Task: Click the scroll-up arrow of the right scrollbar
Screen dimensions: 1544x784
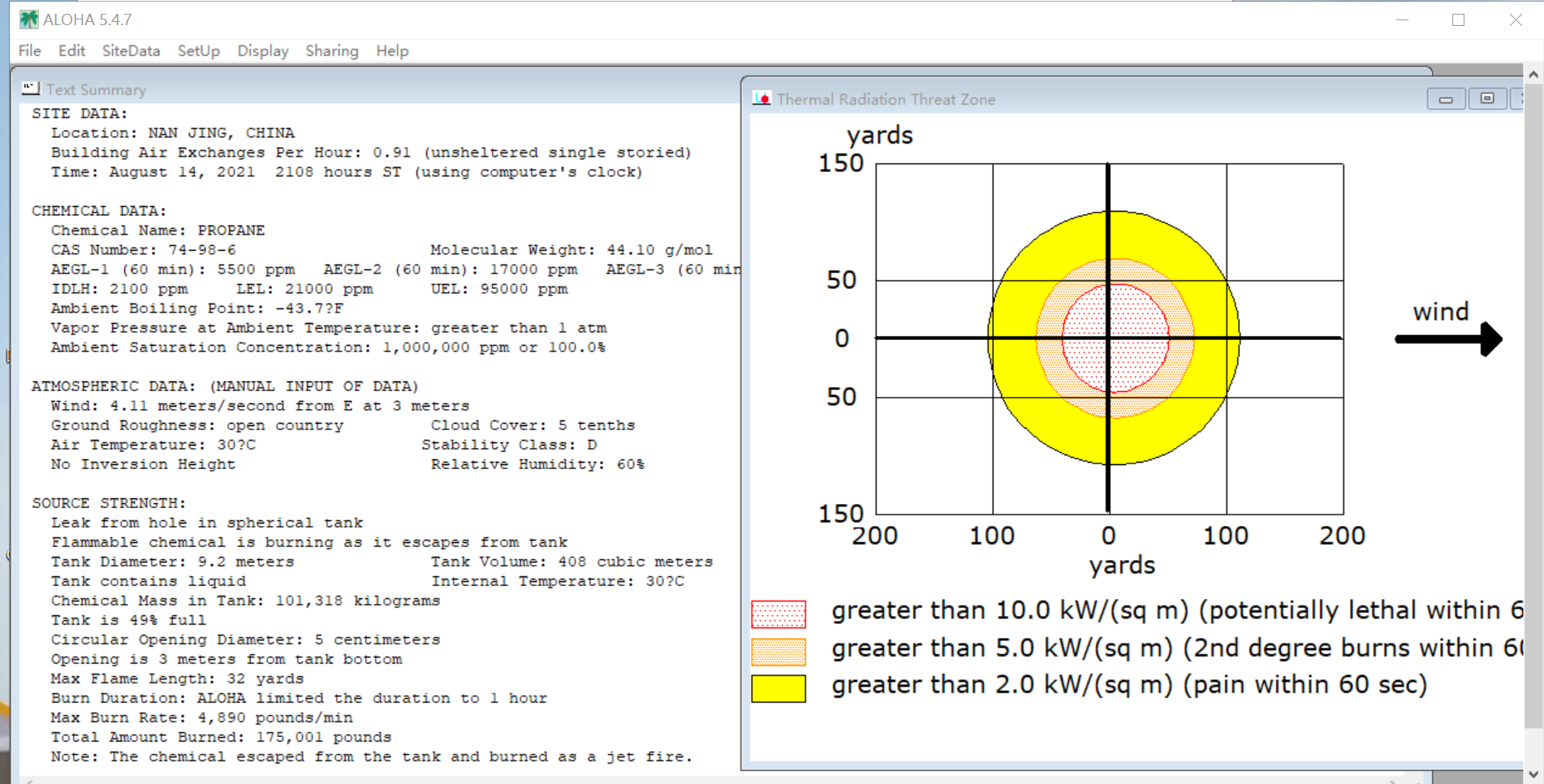Action: click(x=1533, y=74)
